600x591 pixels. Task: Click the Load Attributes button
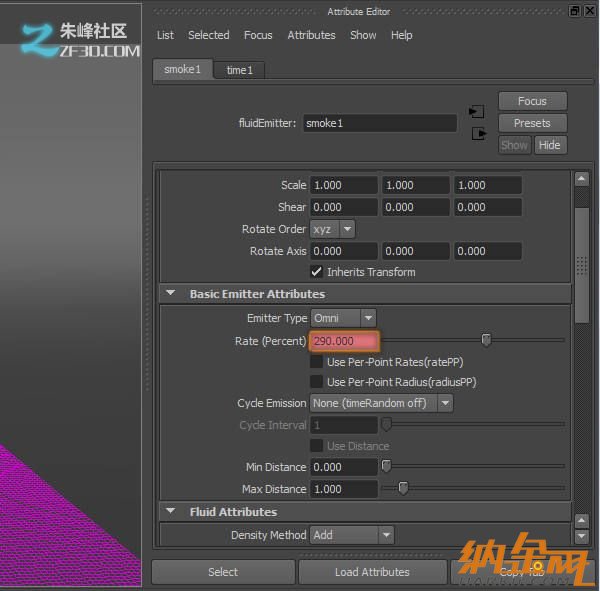click(371, 572)
